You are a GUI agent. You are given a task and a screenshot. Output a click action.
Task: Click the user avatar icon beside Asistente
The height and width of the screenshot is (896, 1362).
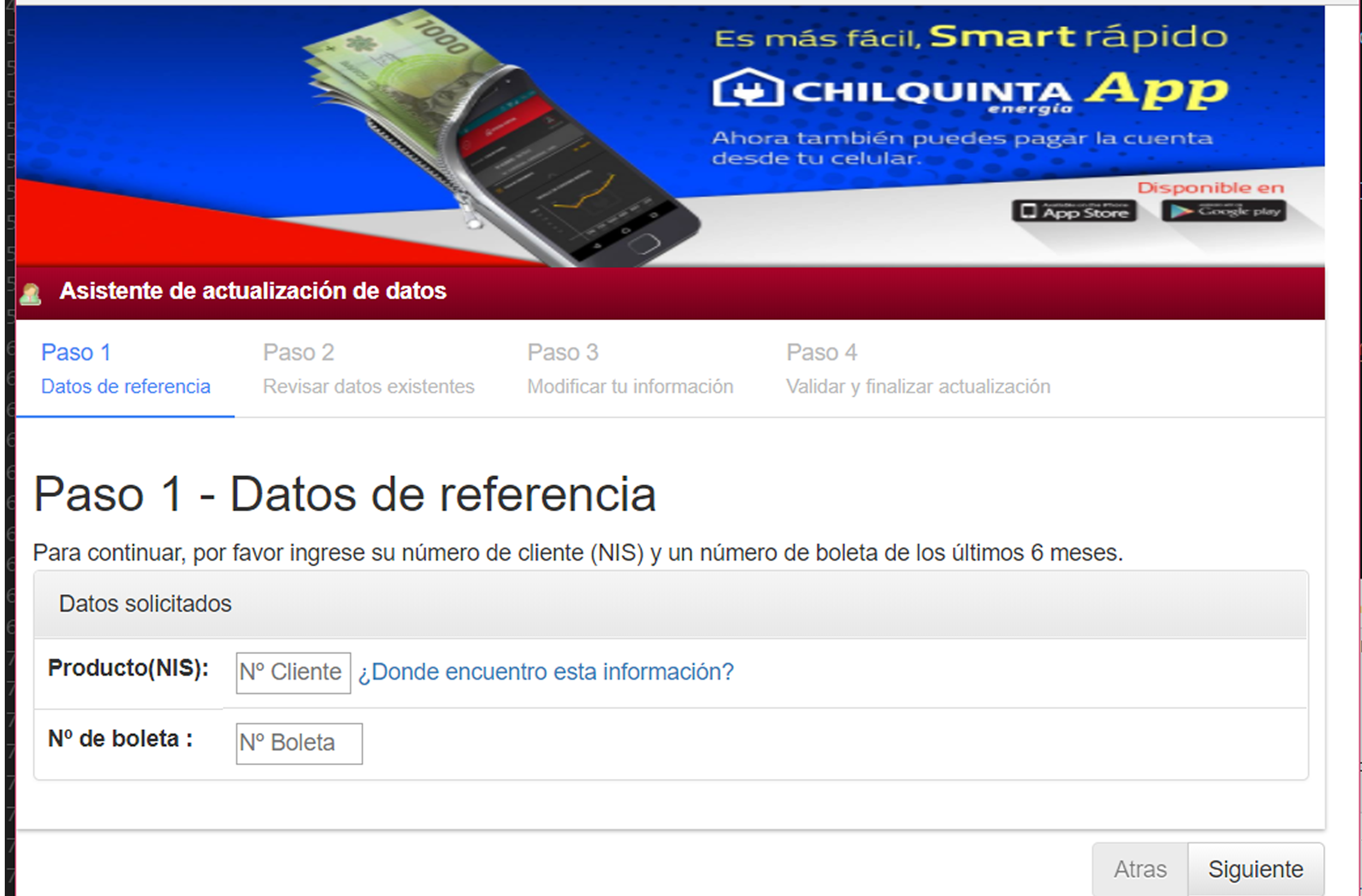pos(30,293)
